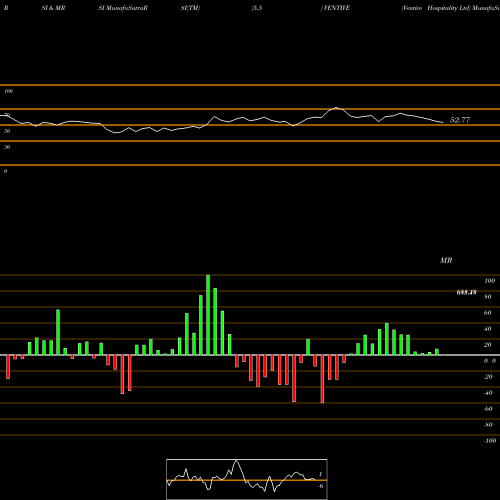Click the 'SI MunafaSutraR' header label
This screenshot has height=500, width=500.
pyautogui.click(x=123, y=8)
